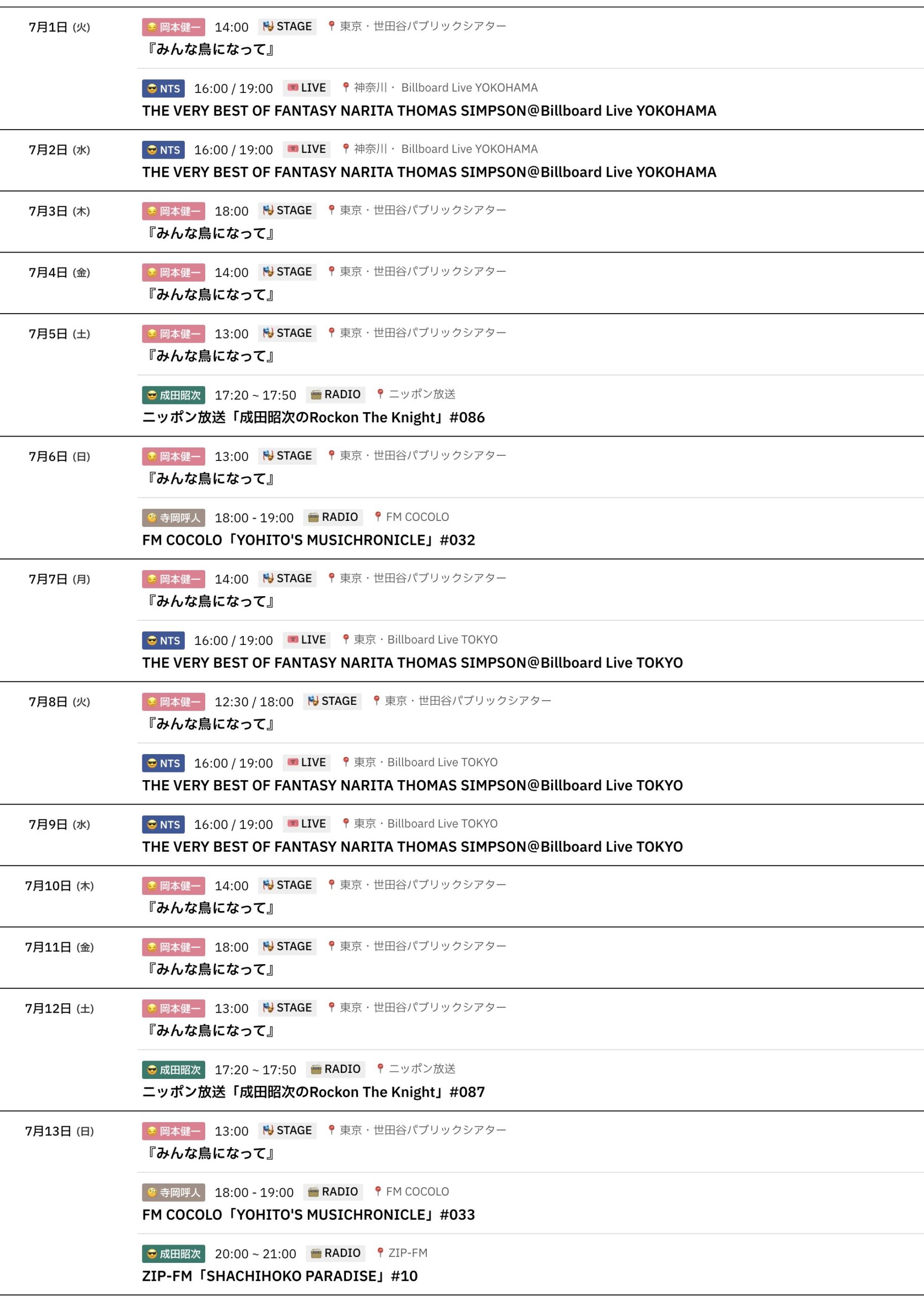Click the location pin for ZIP-FM
This screenshot has width=924, height=1301.
[x=380, y=1253]
